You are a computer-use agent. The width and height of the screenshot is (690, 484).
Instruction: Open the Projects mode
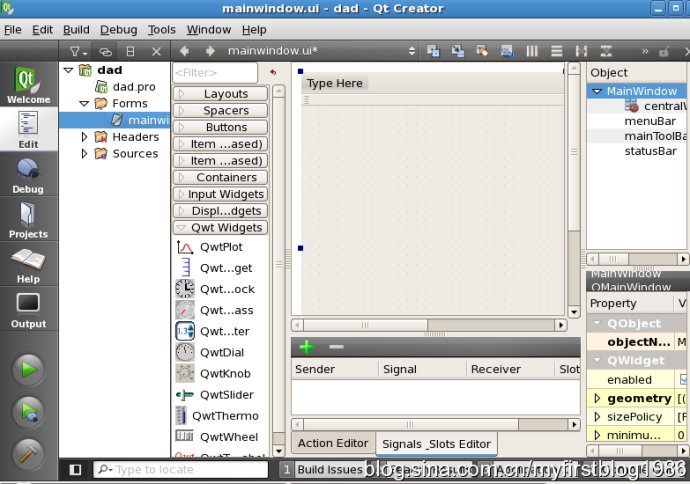pyautogui.click(x=28, y=220)
